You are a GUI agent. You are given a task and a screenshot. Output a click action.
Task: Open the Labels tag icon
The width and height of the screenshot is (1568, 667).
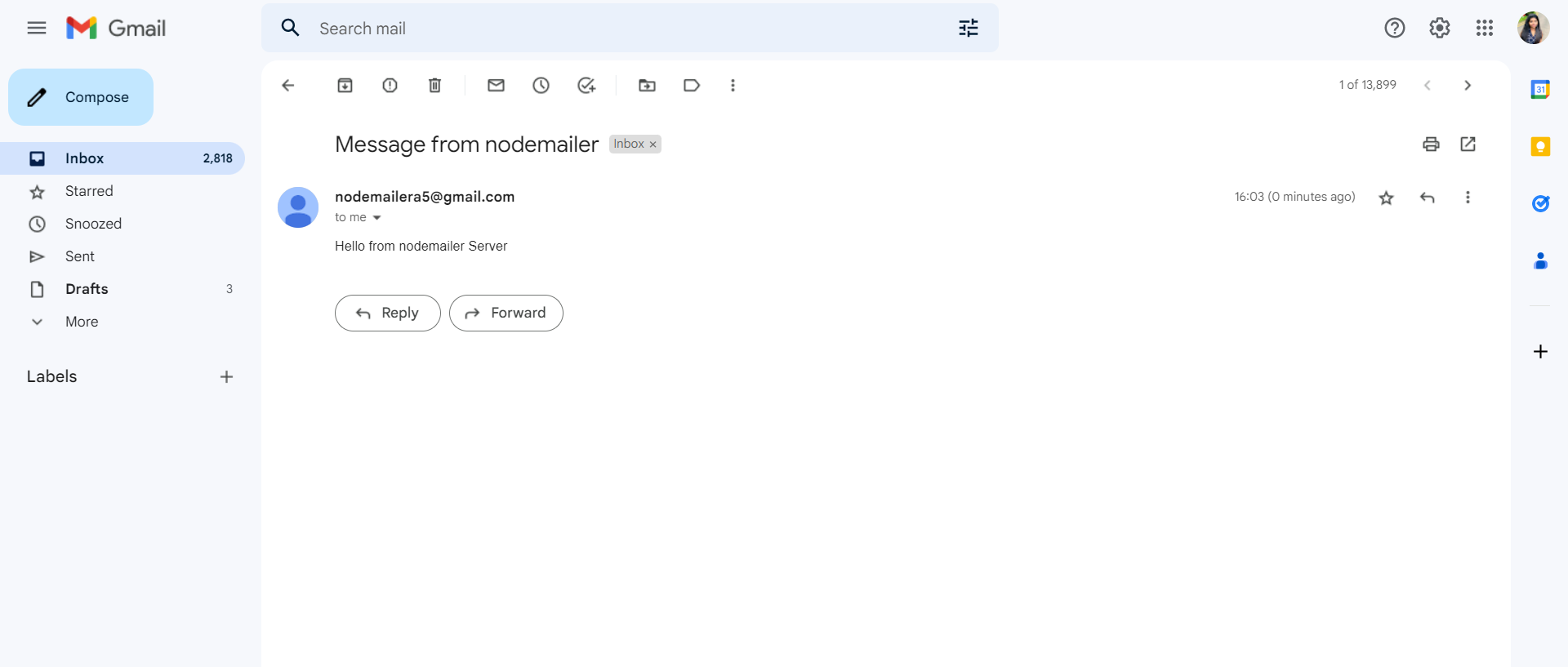(692, 85)
